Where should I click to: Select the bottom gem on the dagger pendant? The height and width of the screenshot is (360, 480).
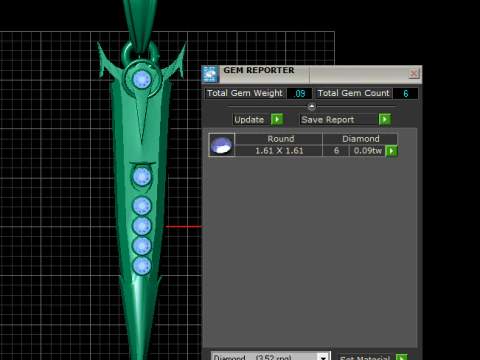coord(142,266)
